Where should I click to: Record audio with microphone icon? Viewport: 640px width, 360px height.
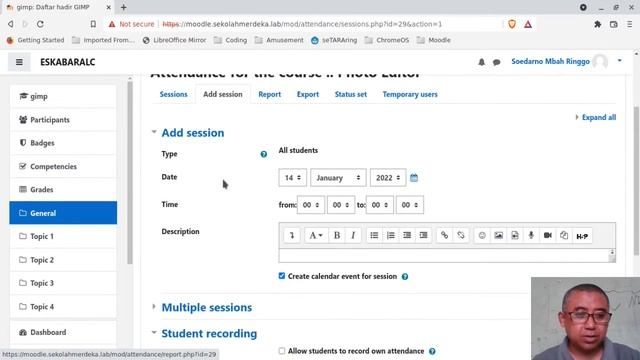click(531, 236)
